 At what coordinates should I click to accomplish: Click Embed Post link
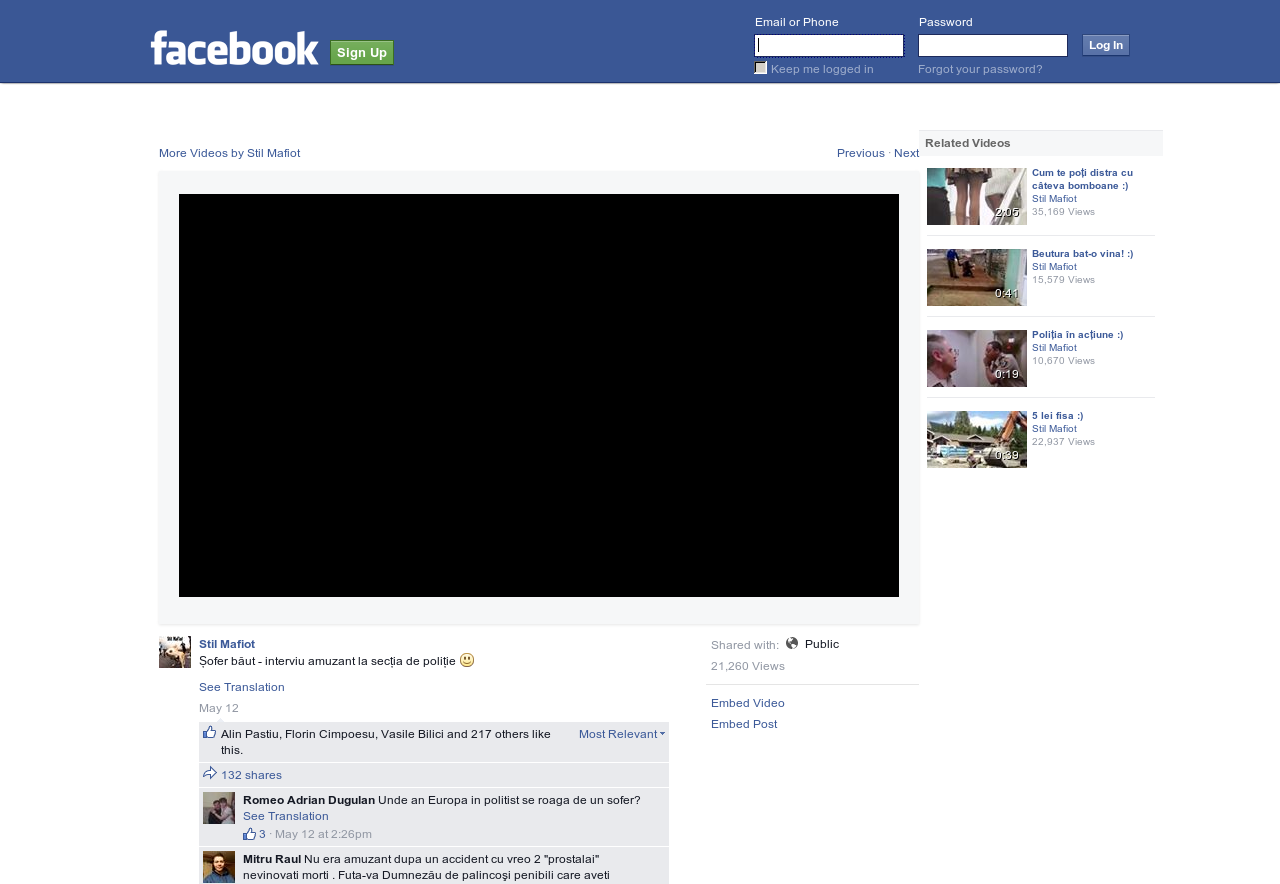(x=744, y=724)
